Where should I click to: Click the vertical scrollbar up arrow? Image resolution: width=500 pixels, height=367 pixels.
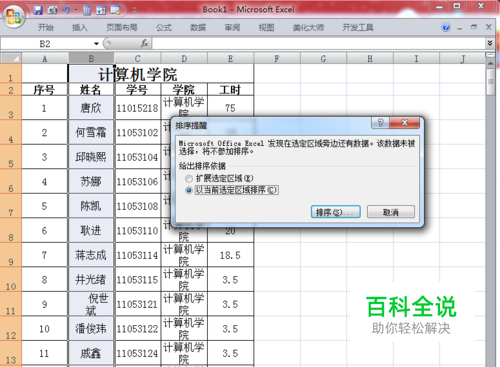click(x=490, y=63)
